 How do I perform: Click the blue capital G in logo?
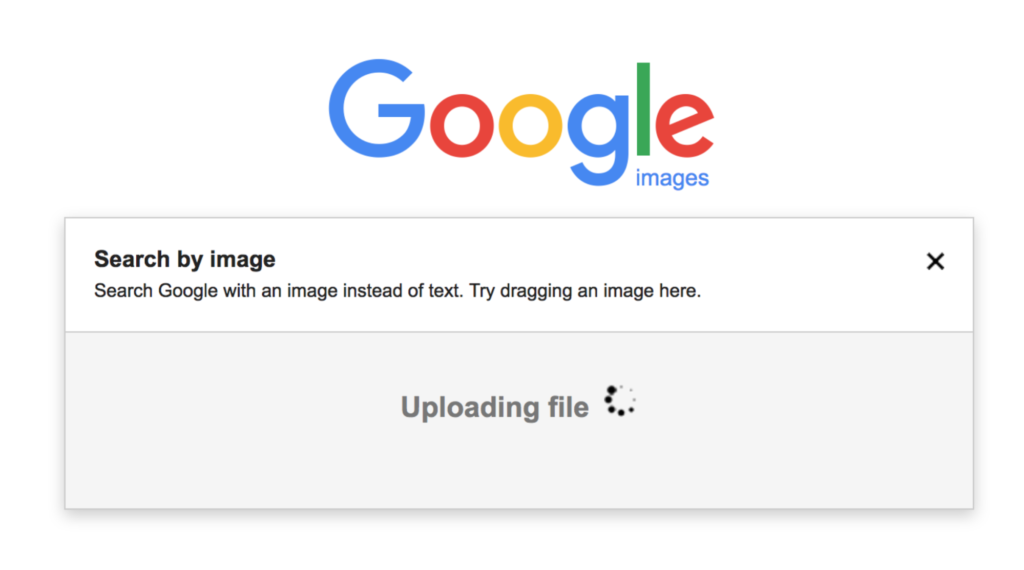[376, 108]
